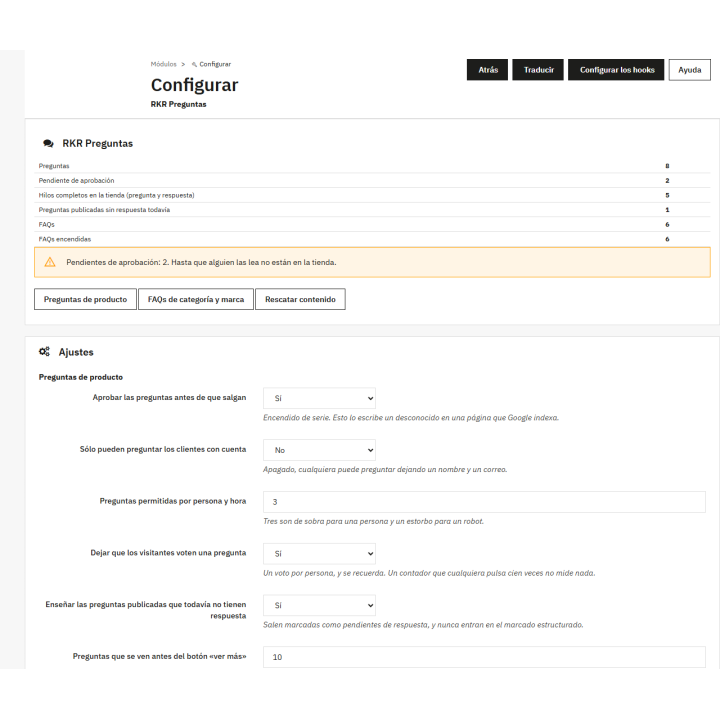Click the gears icon beside Ajustes
The image size is (720, 720).
pos(44,352)
